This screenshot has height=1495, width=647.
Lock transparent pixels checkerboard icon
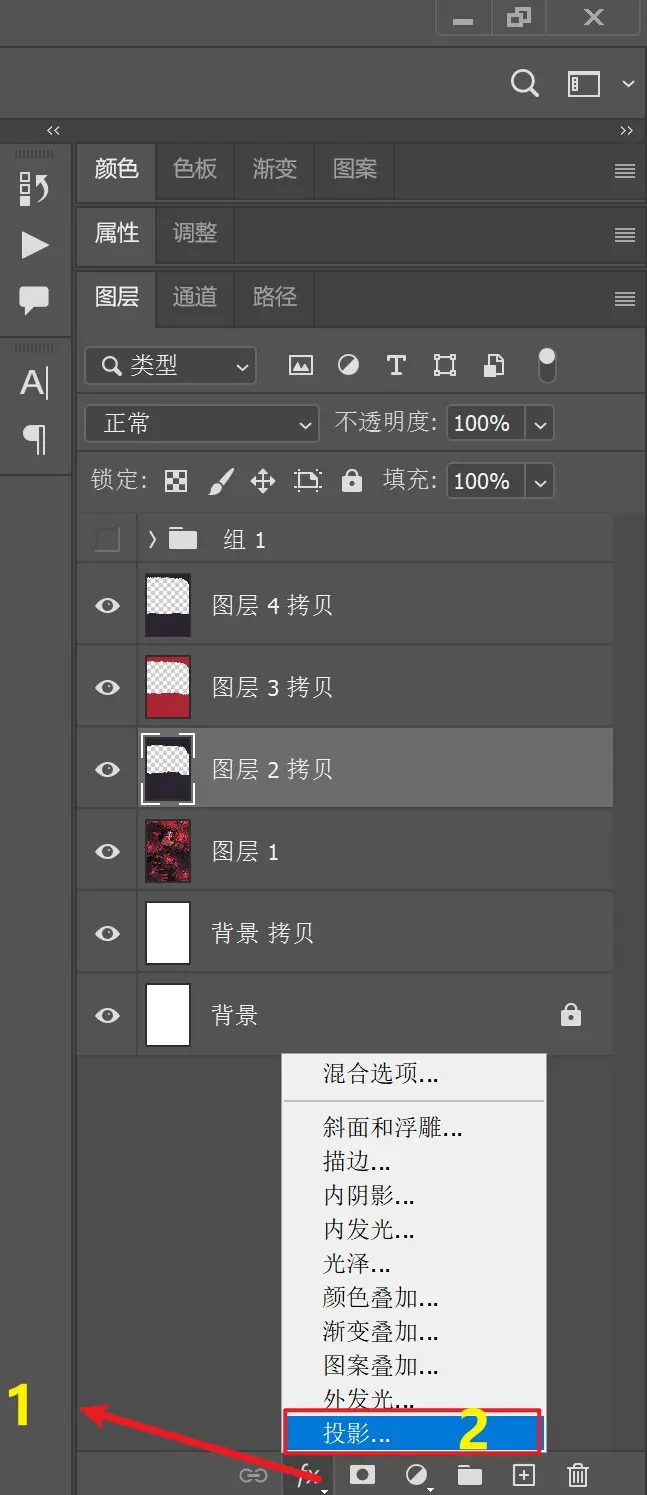[176, 481]
